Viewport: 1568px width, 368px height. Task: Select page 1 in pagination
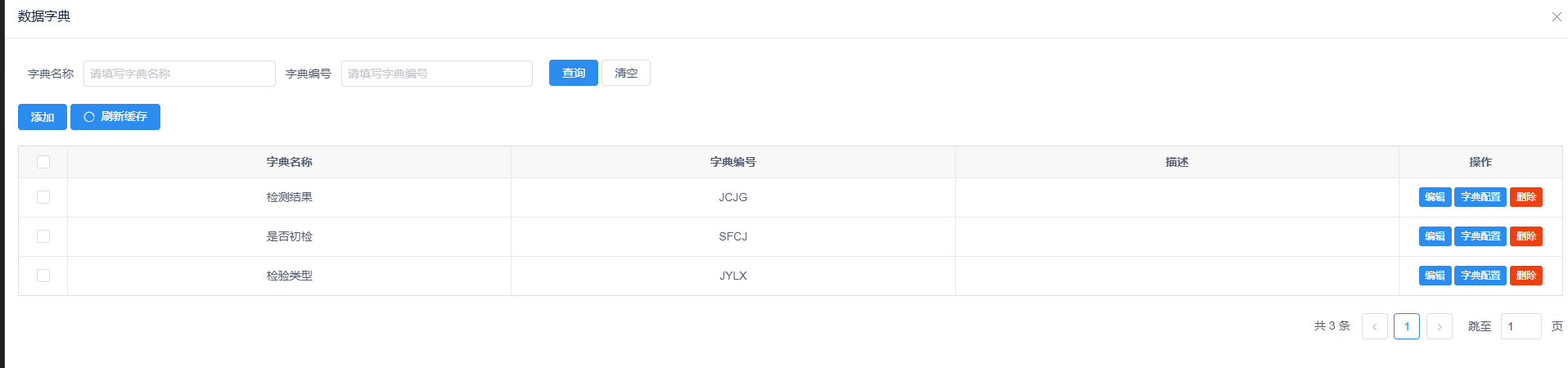point(1406,326)
